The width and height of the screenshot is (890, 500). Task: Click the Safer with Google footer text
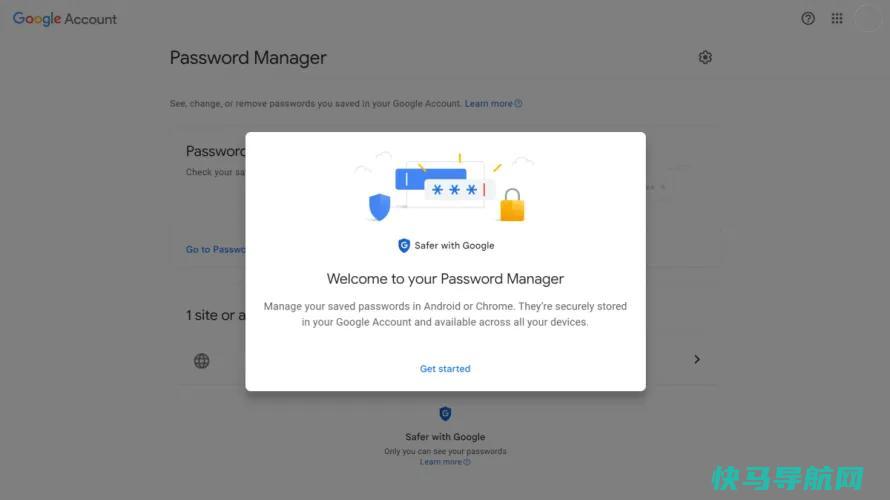pos(445,437)
